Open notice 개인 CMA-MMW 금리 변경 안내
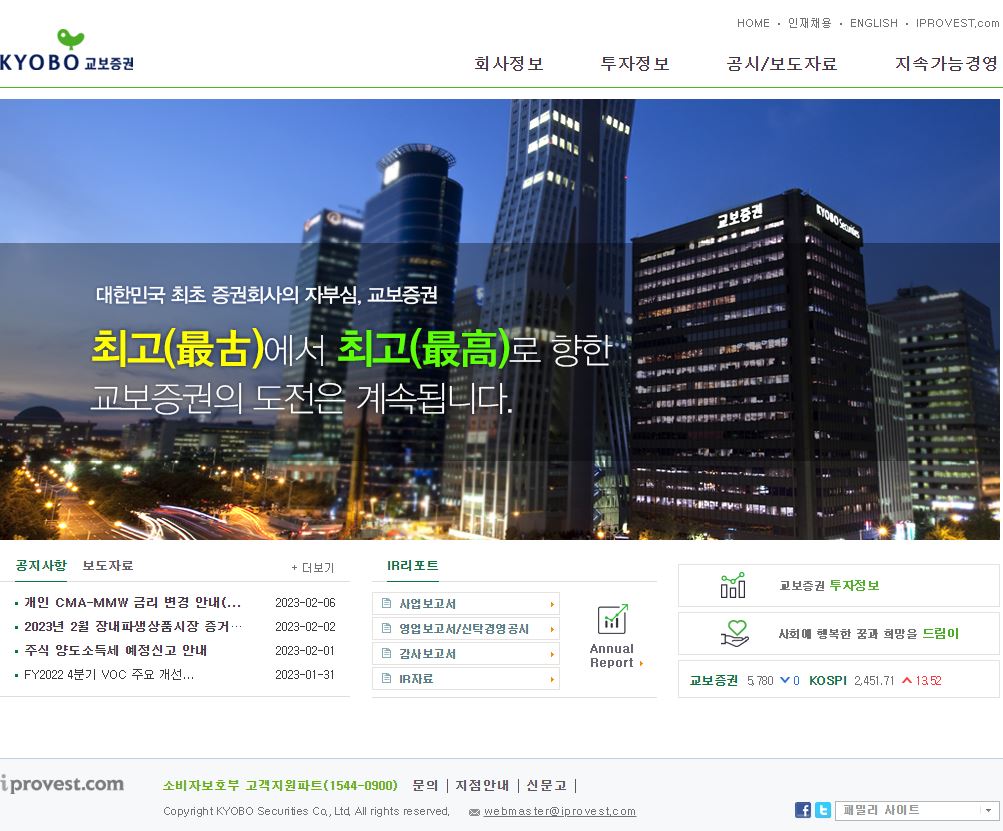Image resolution: width=1003 pixels, height=831 pixels. [x=132, y=603]
